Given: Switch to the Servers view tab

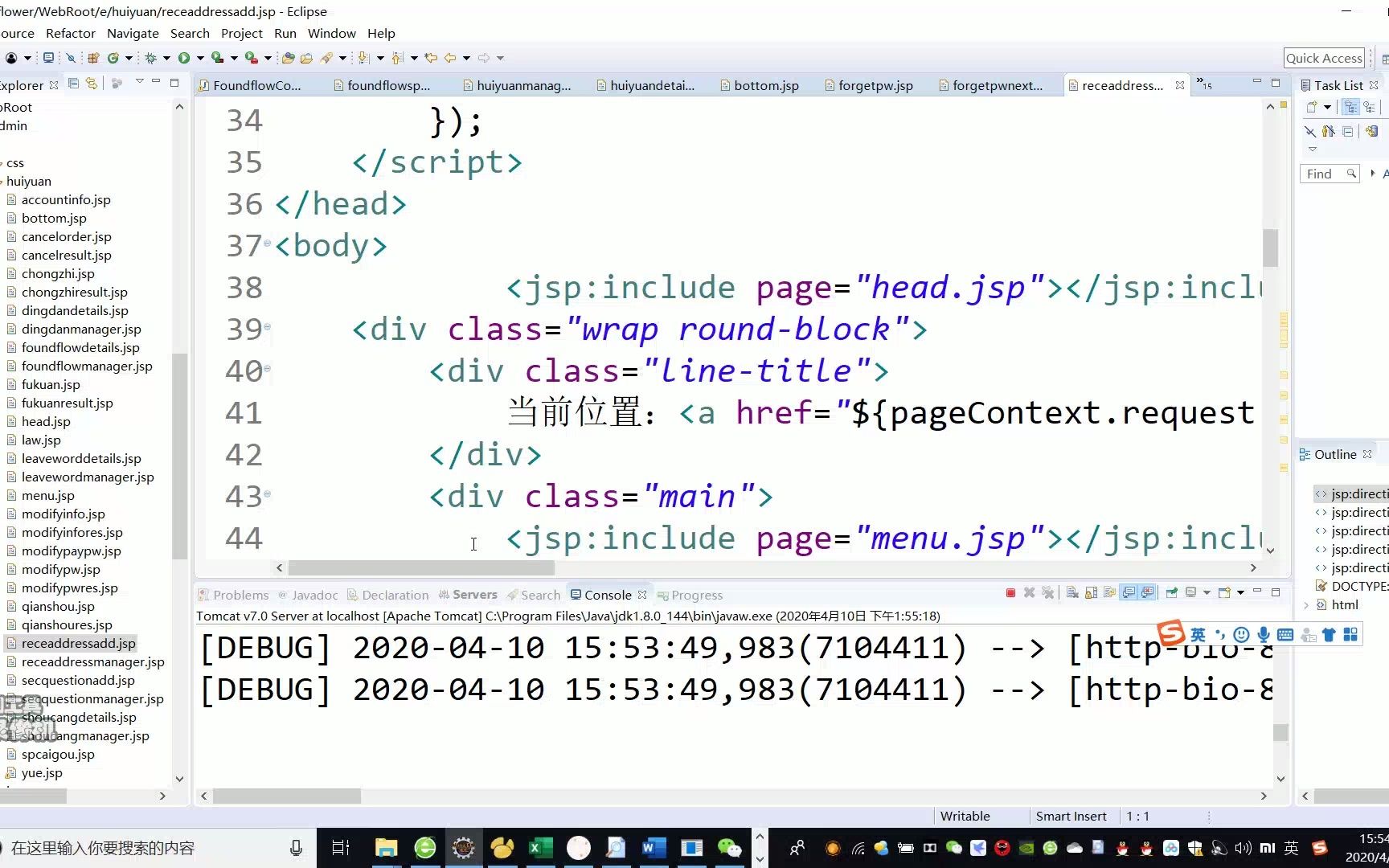Looking at the screenshot, I should click(x=468, y=595).
